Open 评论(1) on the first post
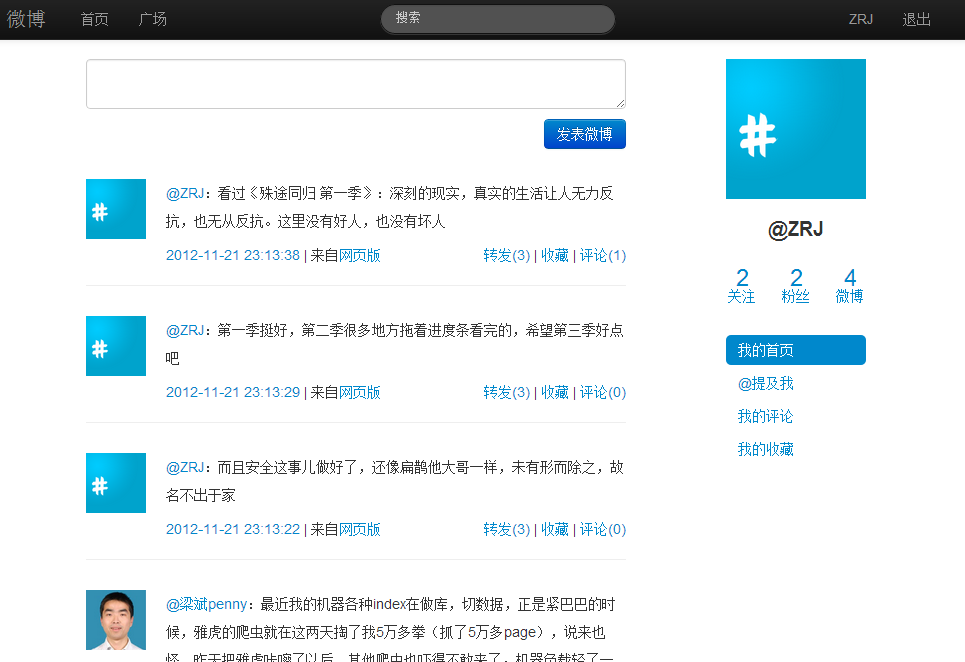Screen dimensions: 965x662 (603, 255)
